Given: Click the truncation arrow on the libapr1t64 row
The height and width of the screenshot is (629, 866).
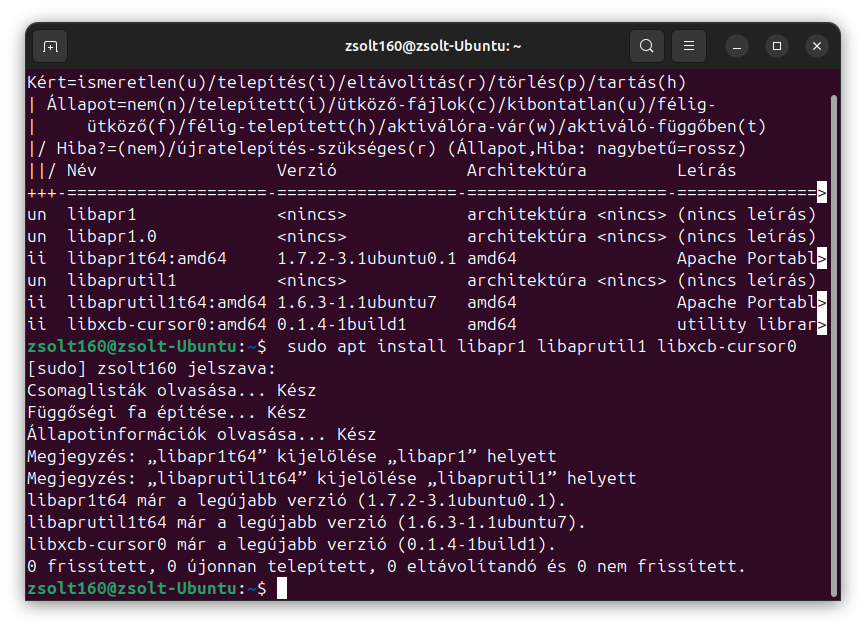Looking at the screenshot, I should coord(822,258).
